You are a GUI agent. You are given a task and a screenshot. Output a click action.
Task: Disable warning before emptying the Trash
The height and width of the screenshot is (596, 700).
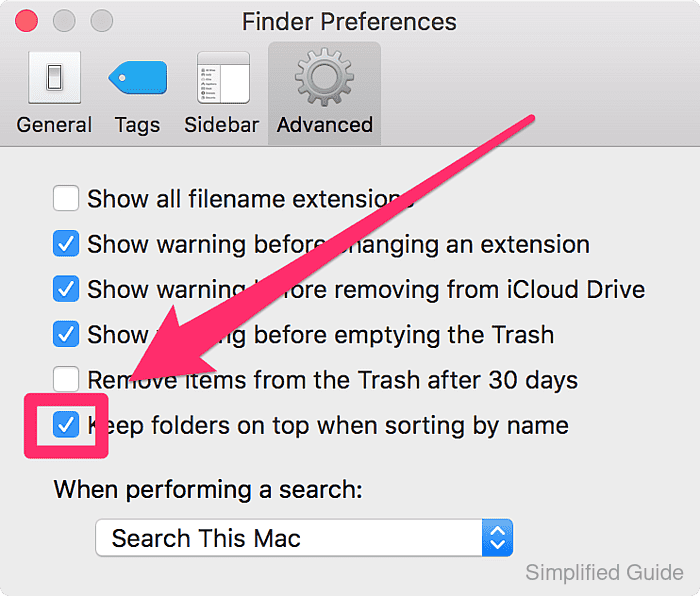(x=66, y=334)
